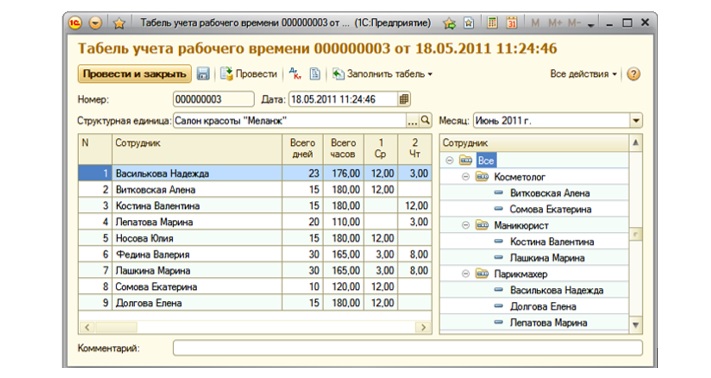Image resolution: width=711 pixels, height=378 pixels.
Task: Open the main menu dropdown arrow in title bar
Action: pos(95,23)
